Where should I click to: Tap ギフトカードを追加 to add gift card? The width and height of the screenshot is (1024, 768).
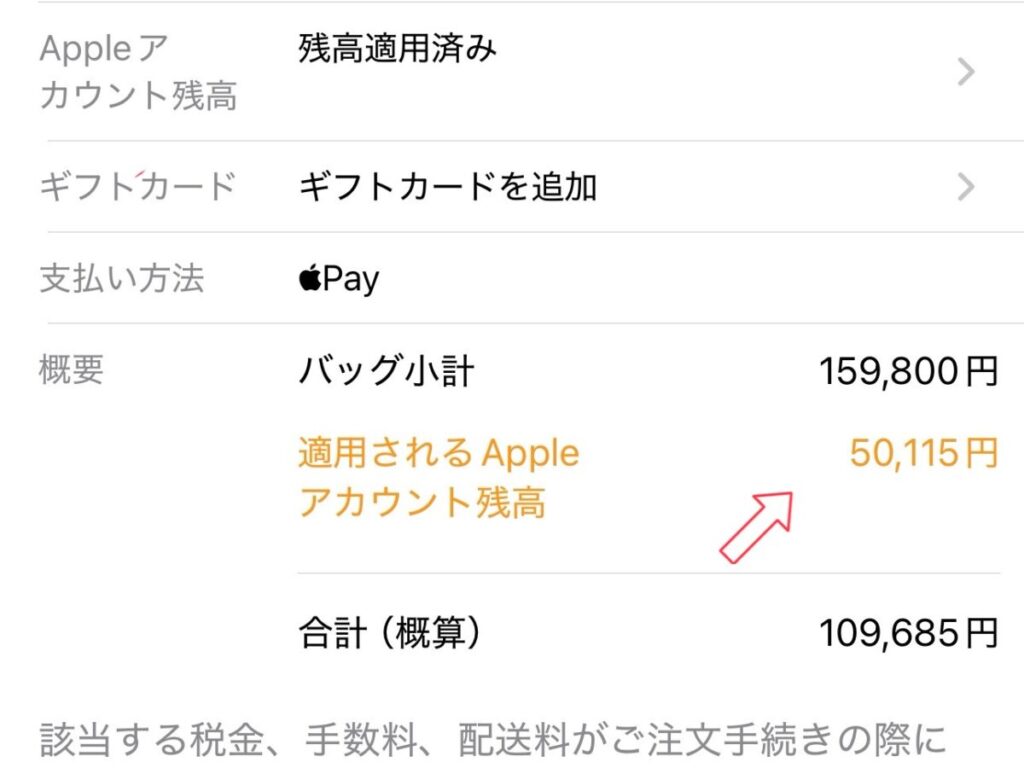click(447, 187)
